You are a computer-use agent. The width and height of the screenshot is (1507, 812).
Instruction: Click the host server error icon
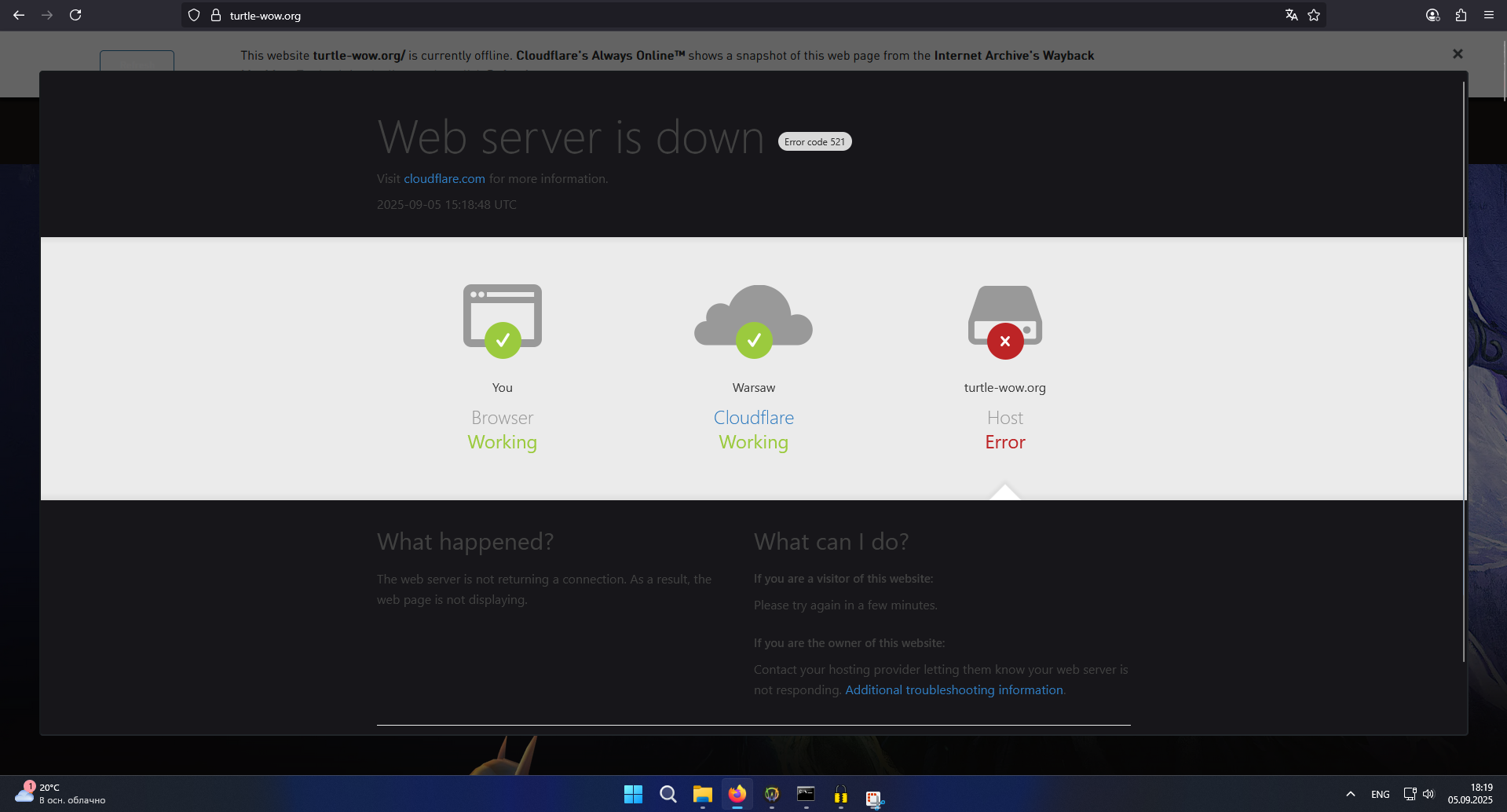tap(1005, 322)
